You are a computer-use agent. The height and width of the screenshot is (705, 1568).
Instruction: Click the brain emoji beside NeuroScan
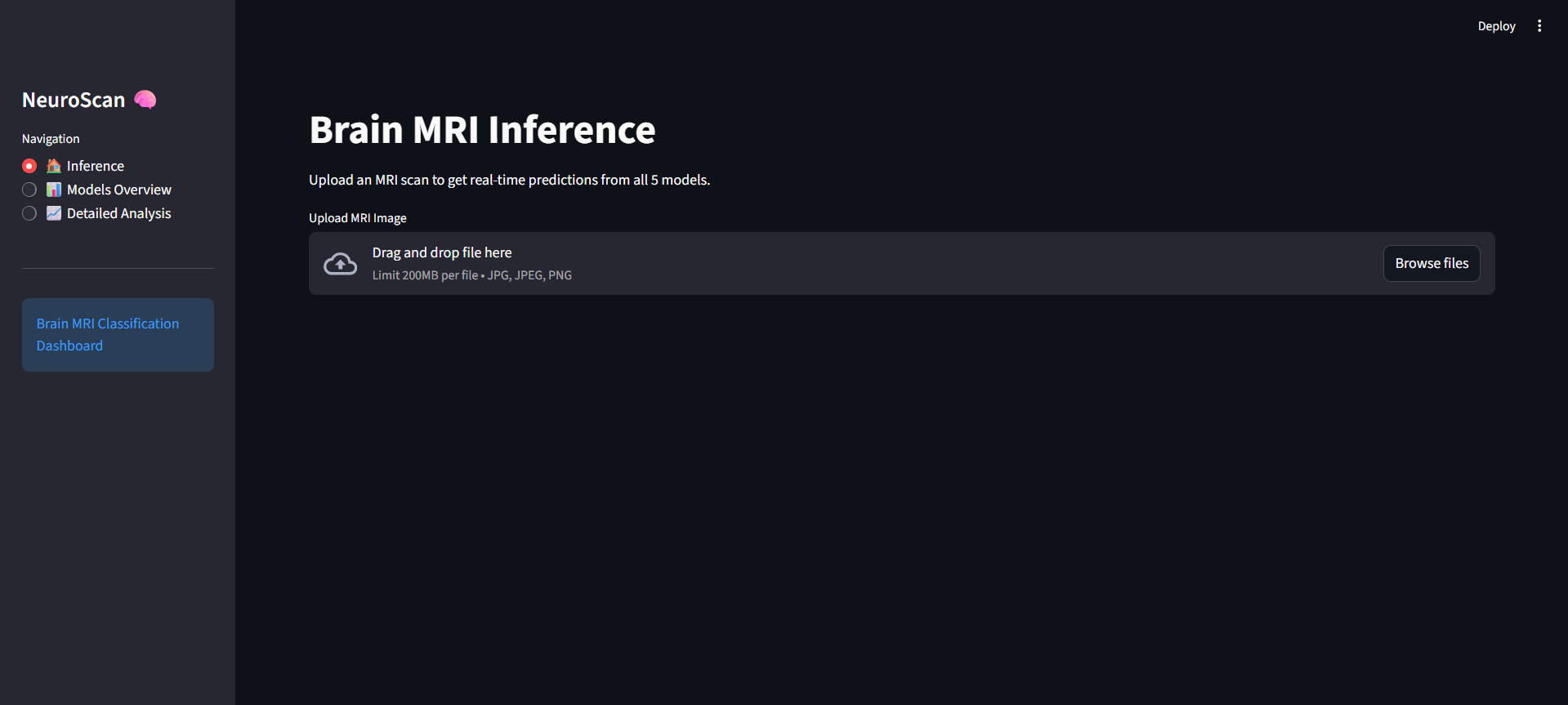145,100
